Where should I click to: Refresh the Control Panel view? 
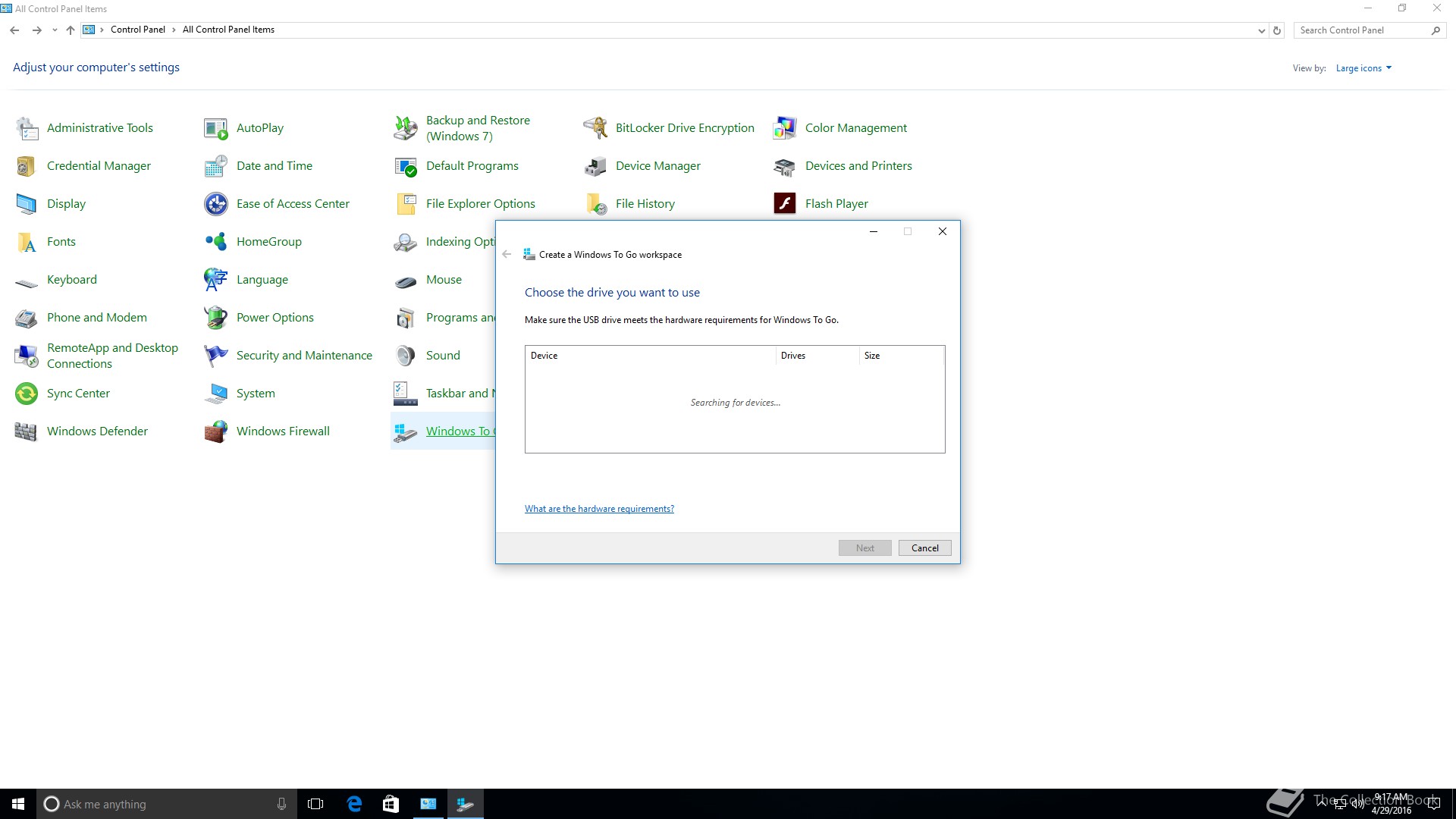click(x=1277, y=30)
